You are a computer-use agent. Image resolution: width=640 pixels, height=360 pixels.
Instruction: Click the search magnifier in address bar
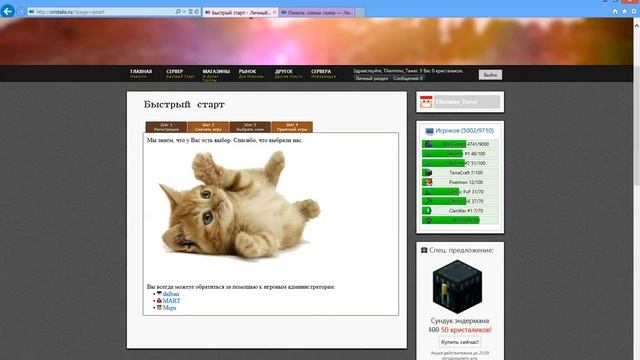click(178, 12)
